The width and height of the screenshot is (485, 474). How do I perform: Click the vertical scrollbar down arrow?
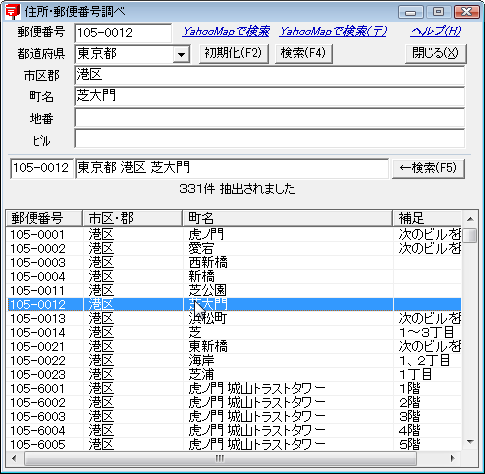coord(470,442)
